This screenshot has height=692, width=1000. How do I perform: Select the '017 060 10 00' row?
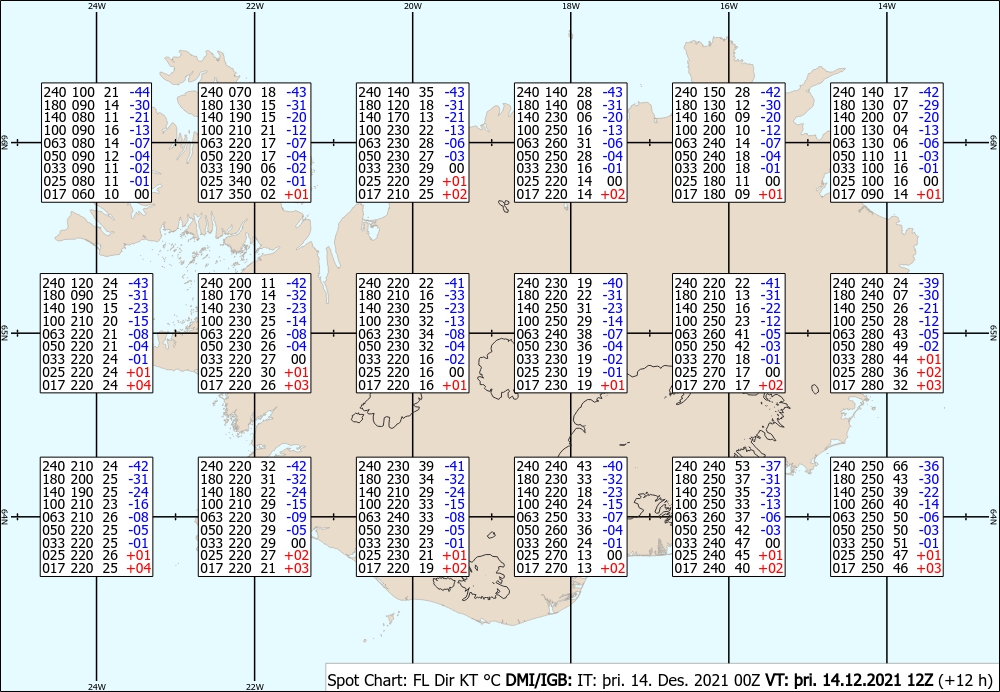coord(96,194)
